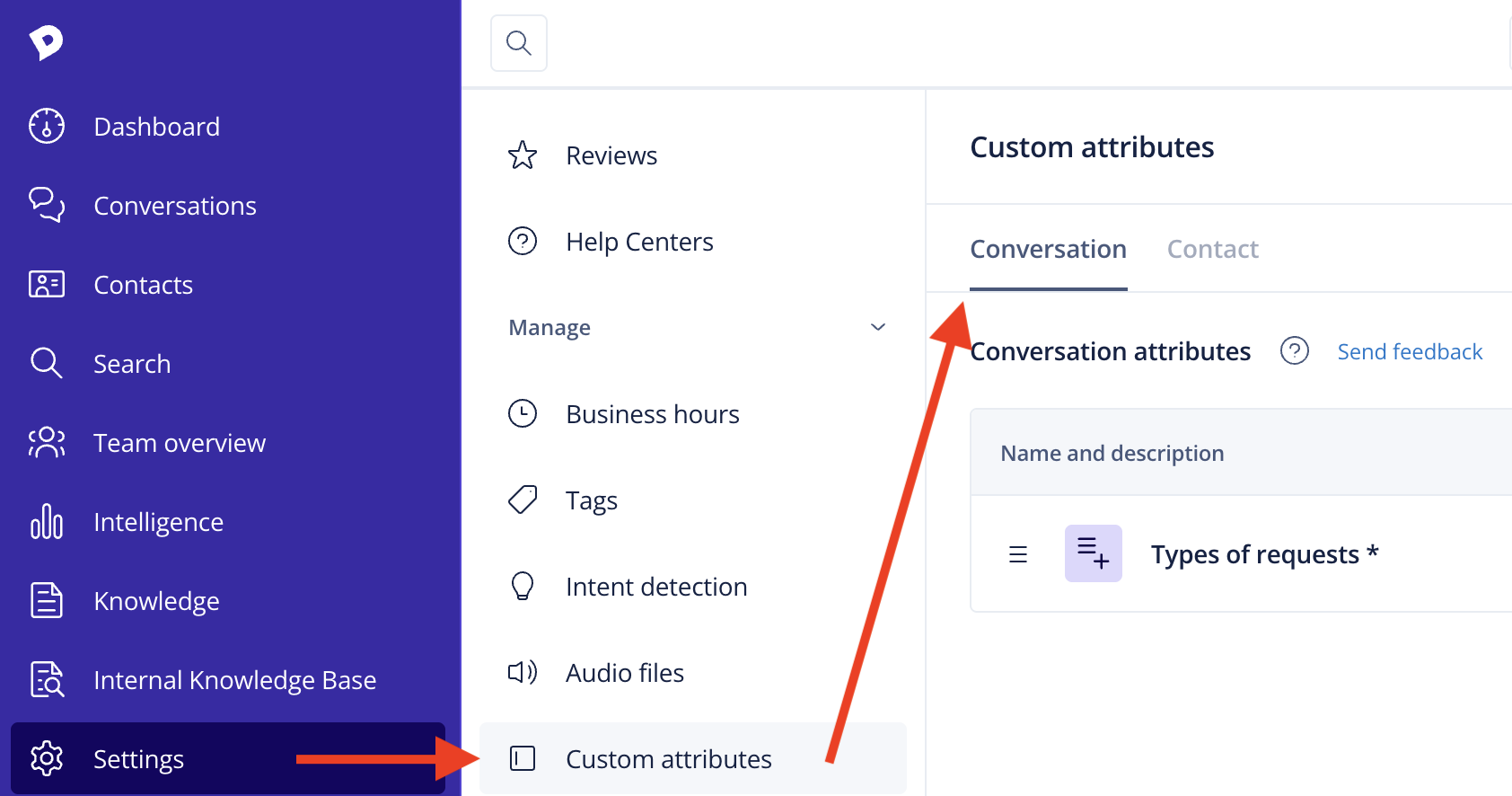Open the Dashboard gauge icon
Screen dimensions: 1512x796
tap(47, 126)
